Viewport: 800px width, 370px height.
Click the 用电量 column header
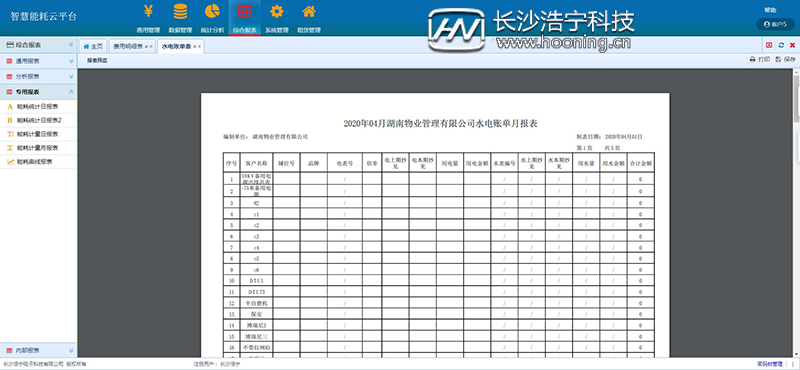(x=449, y=163)
